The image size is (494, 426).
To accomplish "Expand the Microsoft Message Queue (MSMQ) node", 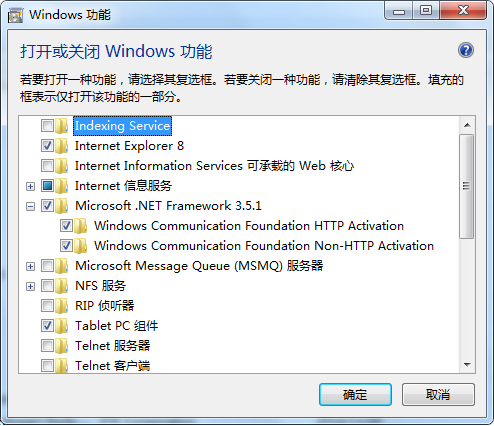I will tap(30, 266).
